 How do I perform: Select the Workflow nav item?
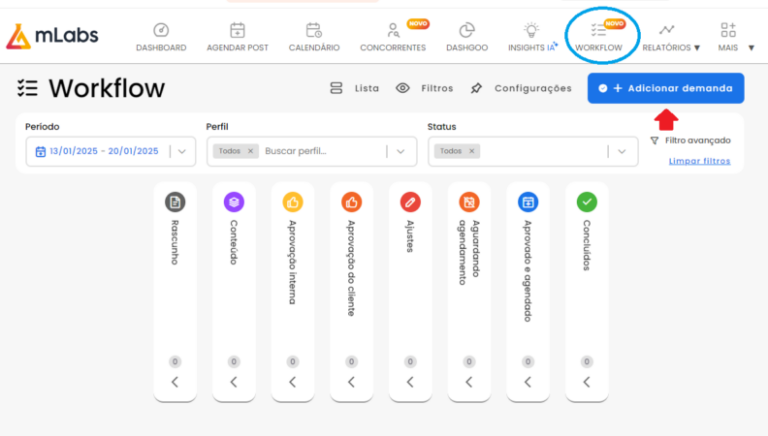coord(599,37)
